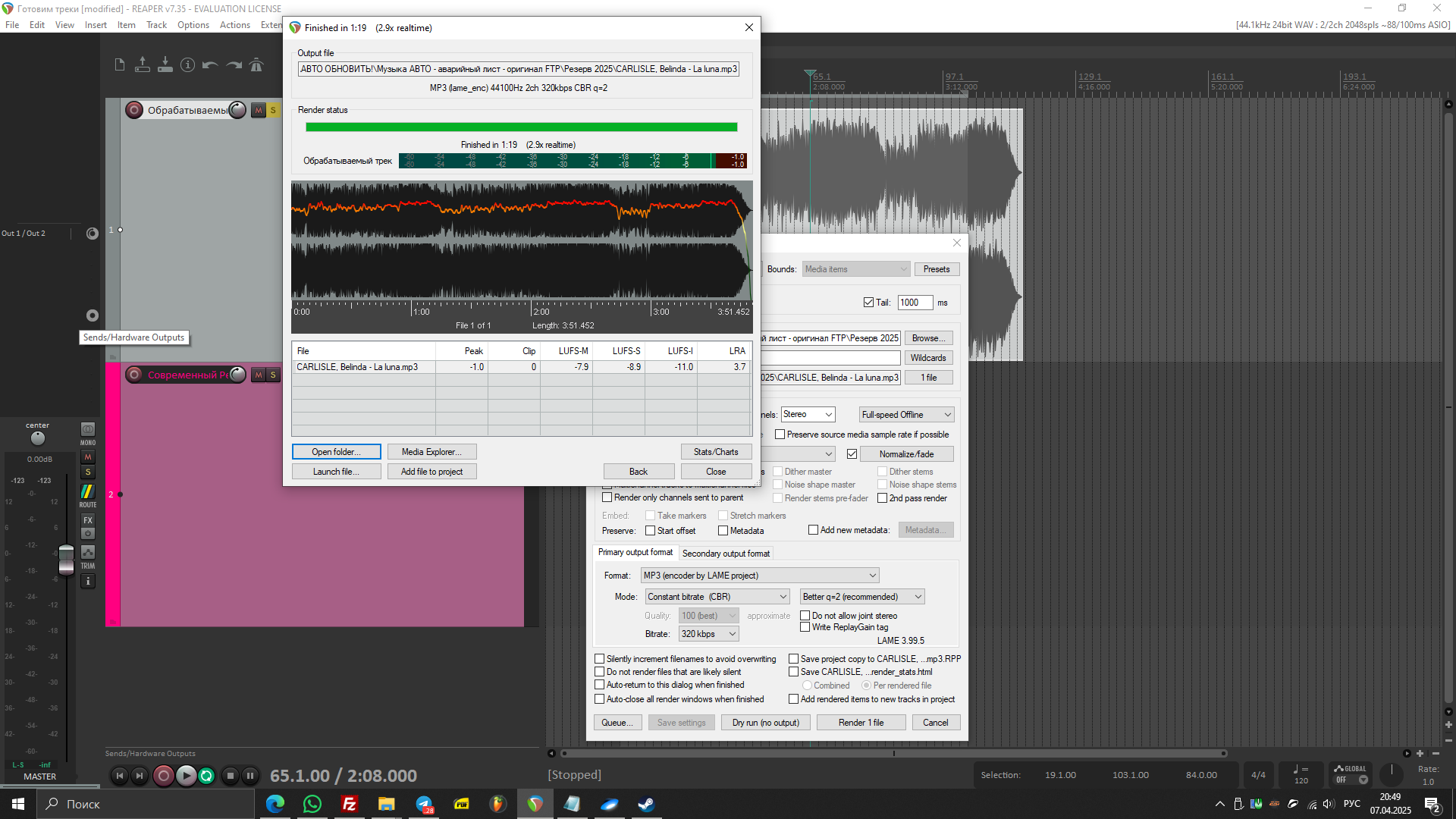Image resolution: width=1456 pixels, height=819 pixels.
Task: Solo the master track
Action: click(x=88, y=472)
